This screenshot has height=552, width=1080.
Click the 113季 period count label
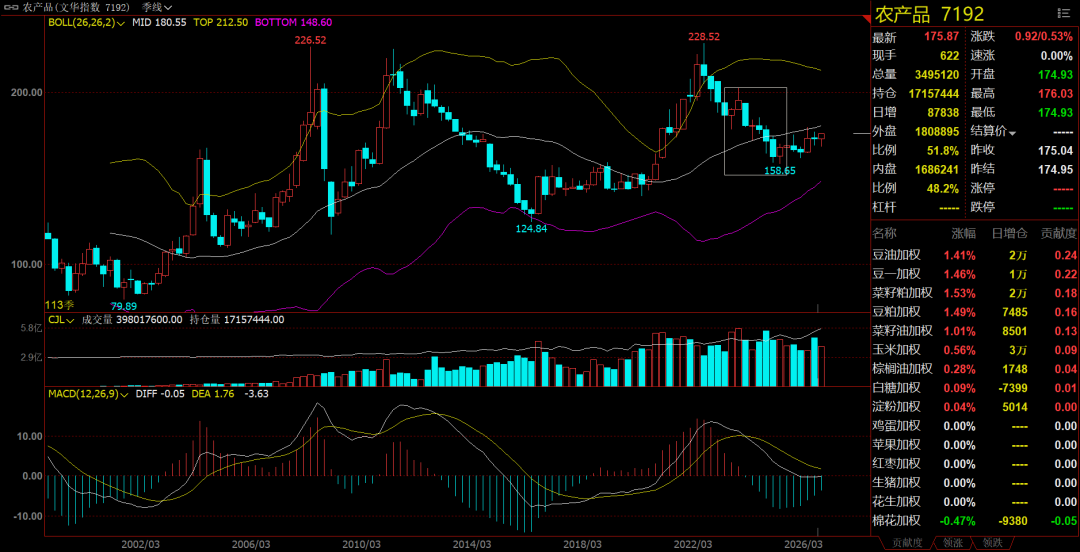[59, 305]
